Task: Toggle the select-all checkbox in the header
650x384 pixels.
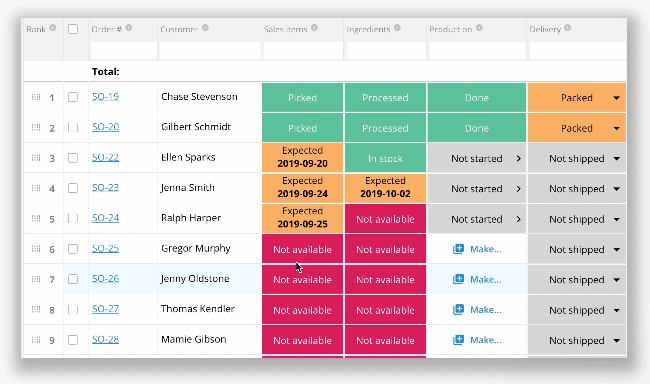Action: click(x=73, y=29)
